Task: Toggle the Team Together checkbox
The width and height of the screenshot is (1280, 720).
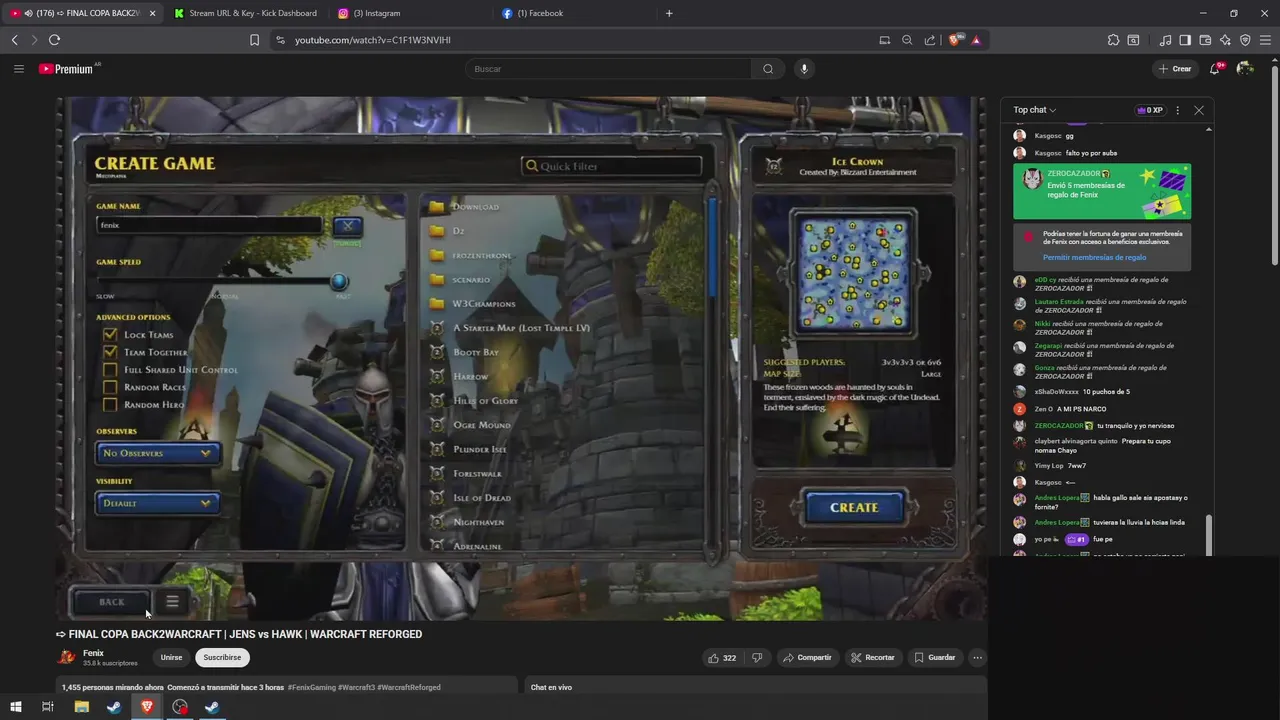Action: tap(110, 352)
